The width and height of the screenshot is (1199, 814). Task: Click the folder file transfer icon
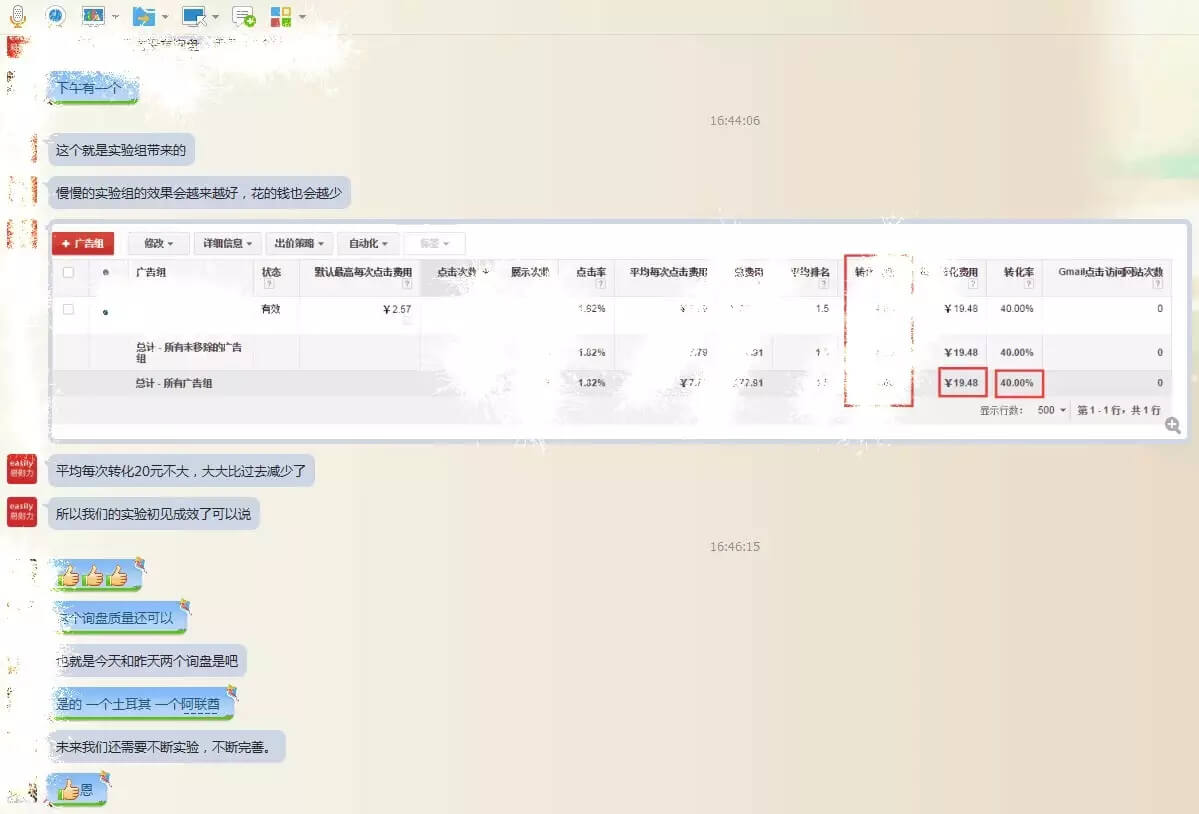(144, 16)
